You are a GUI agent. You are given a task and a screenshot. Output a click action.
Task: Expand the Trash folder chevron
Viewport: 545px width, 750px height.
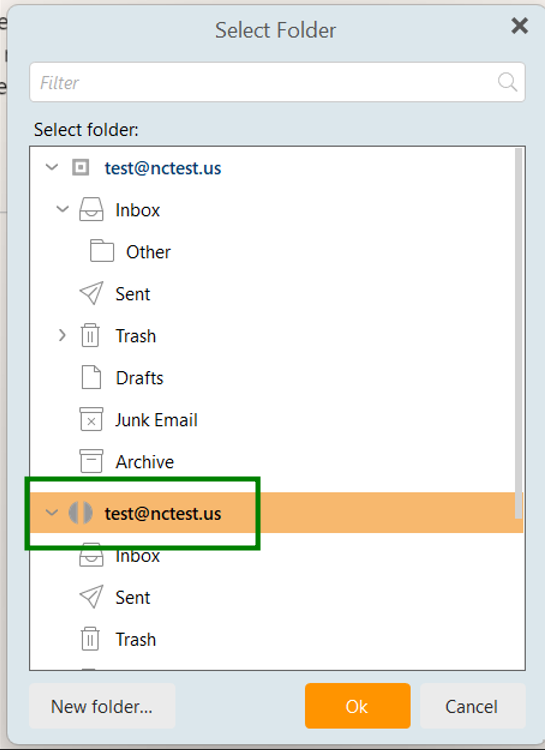click(62, 335)
